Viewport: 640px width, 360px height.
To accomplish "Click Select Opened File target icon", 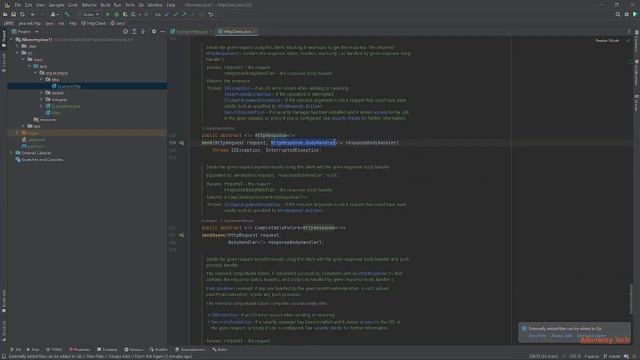I will coord(125,31).
